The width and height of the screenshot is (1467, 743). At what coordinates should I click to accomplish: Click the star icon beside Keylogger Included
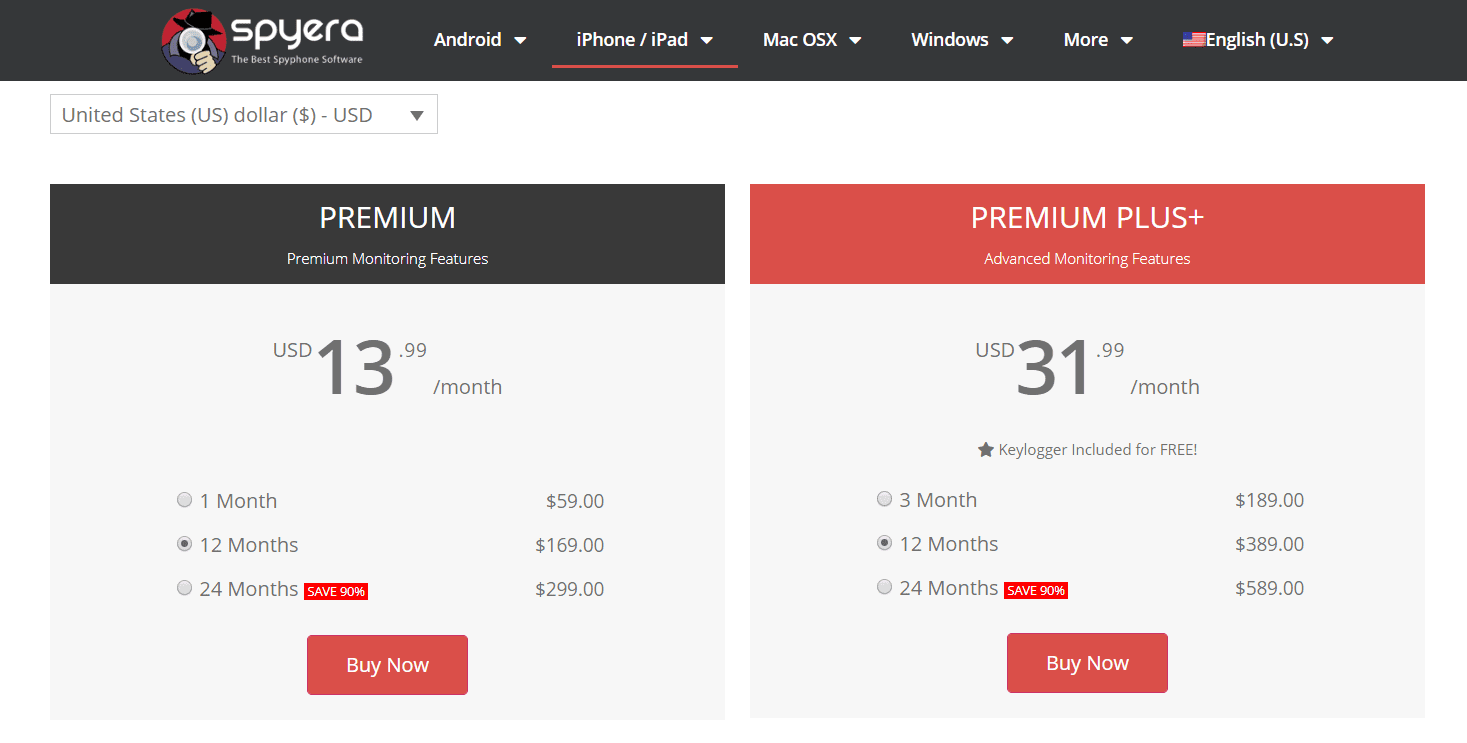[986, 450]
